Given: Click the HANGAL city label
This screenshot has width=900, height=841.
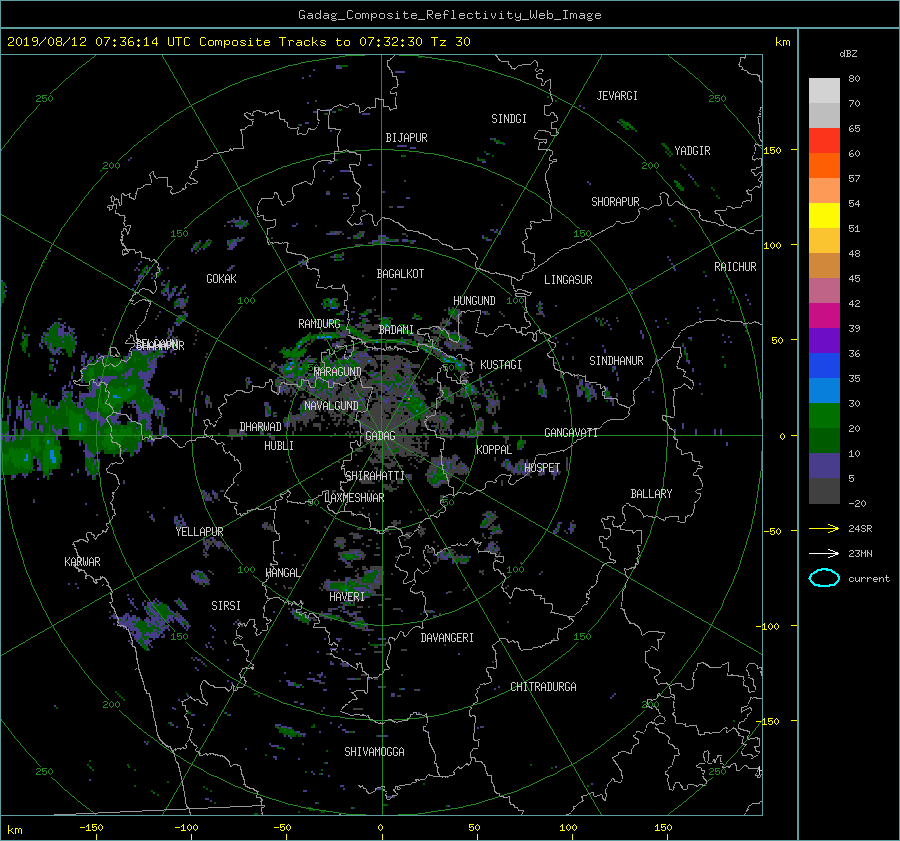Looking at the screenshot, I should (x=282, y=573).
